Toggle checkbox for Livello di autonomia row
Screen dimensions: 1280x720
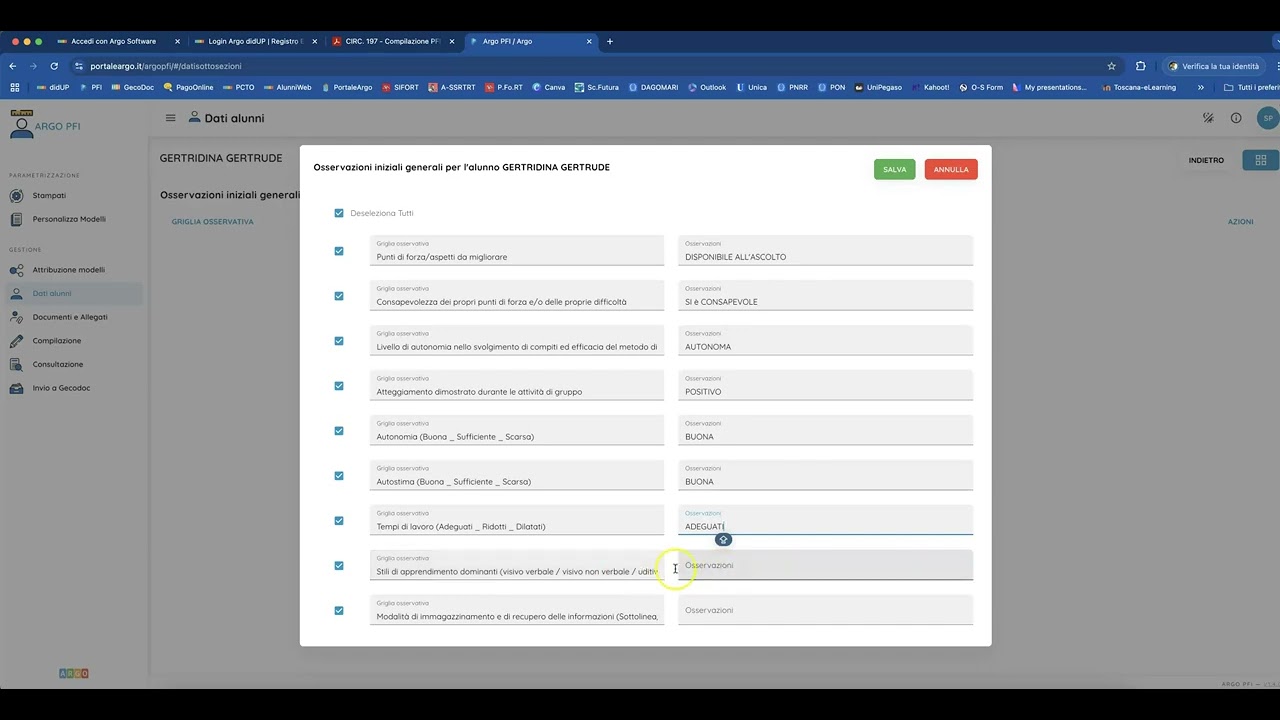[x=339, y=341]
